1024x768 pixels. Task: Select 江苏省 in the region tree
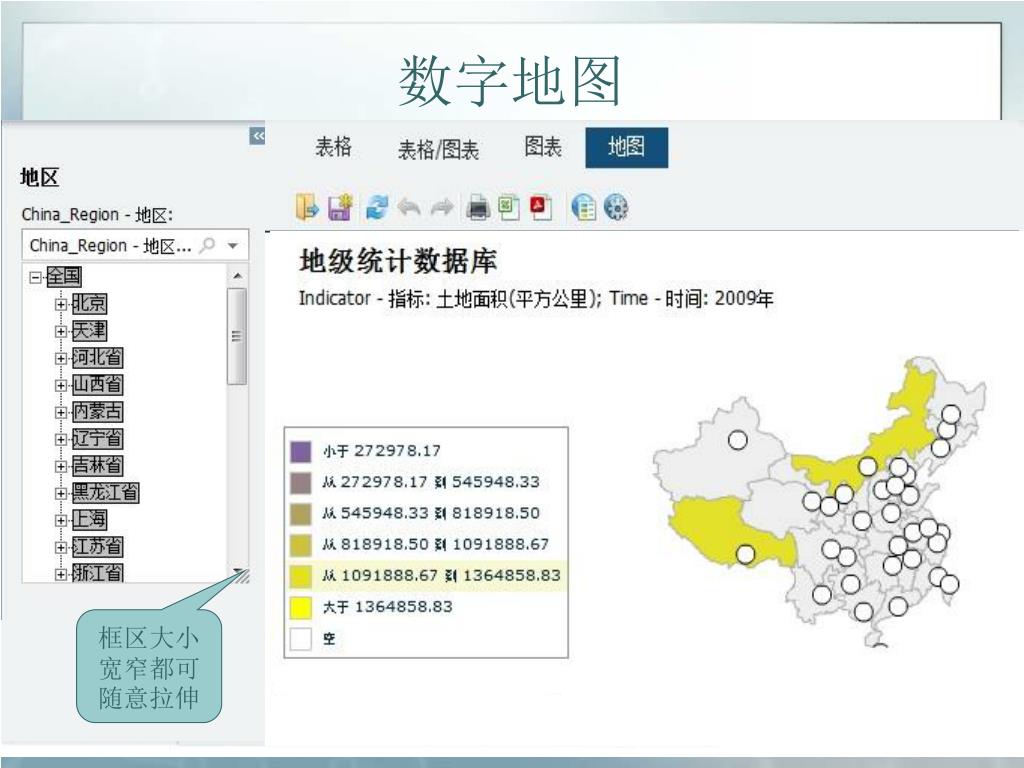click(97, 547)
